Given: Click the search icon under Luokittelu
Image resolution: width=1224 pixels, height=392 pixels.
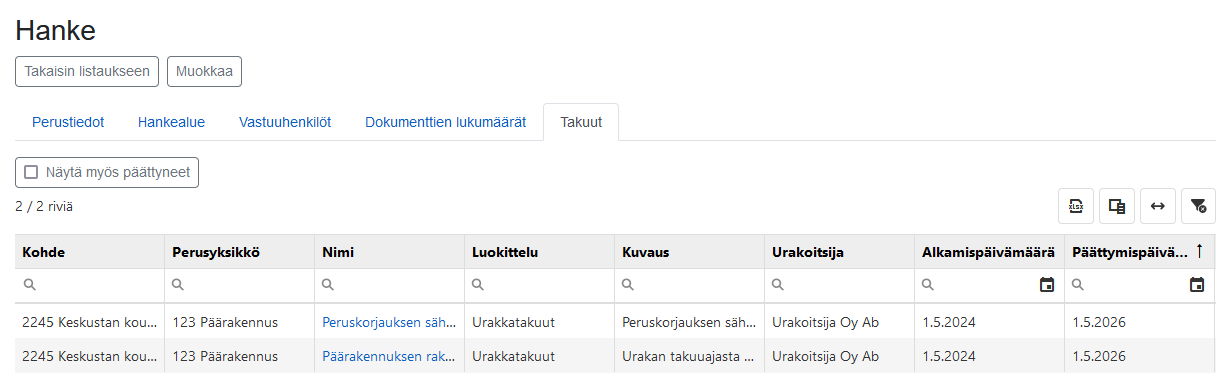Looking at the screenshot, I should 479,285.
